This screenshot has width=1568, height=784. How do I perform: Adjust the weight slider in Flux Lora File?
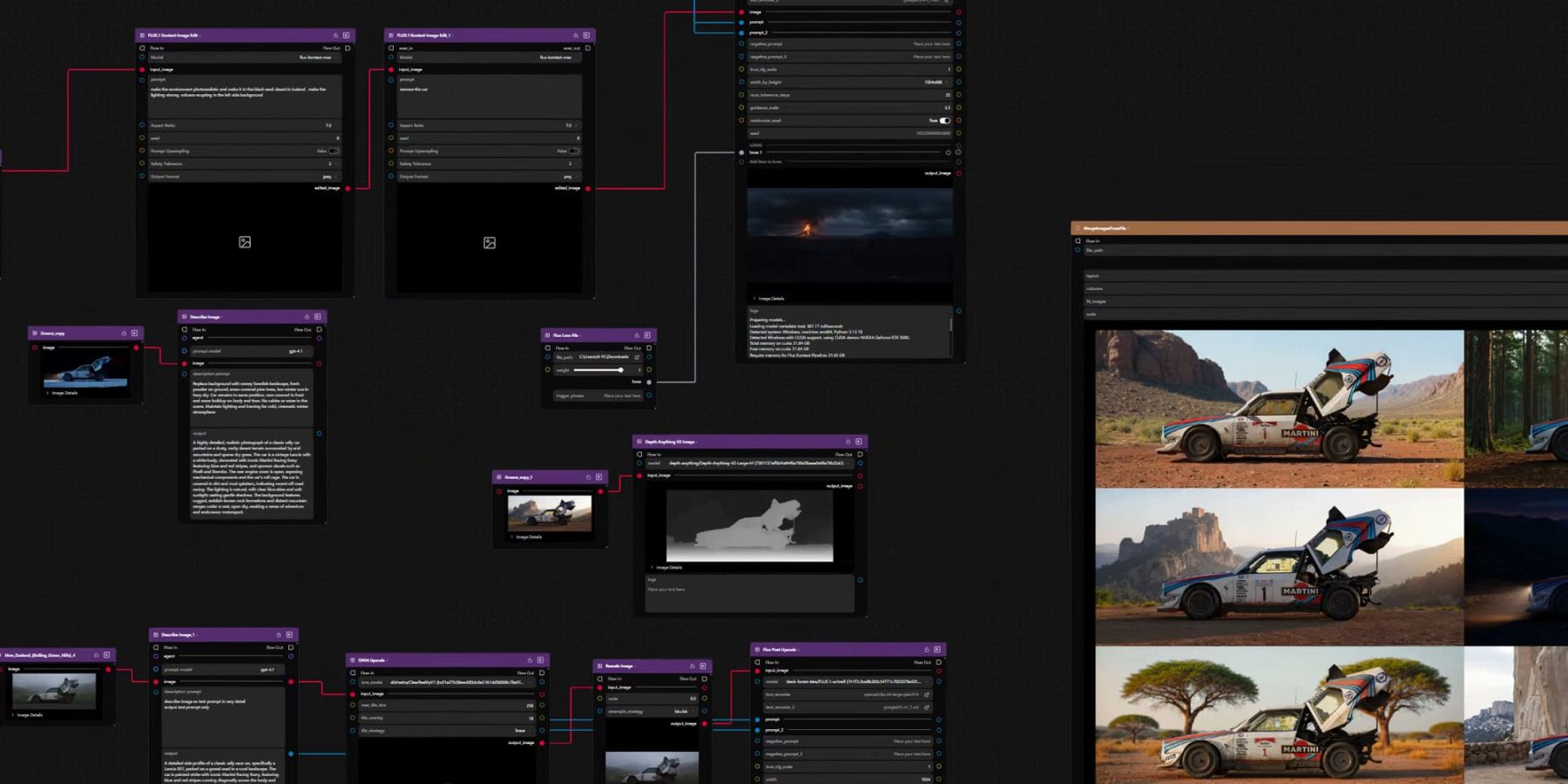pos(620,370)
